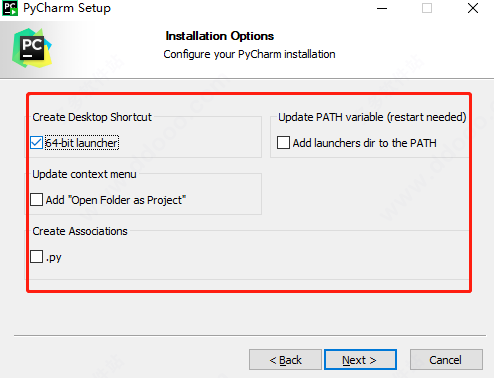Continue with the Next button
This screenshot has width=494, height=378.
[360, 360]
